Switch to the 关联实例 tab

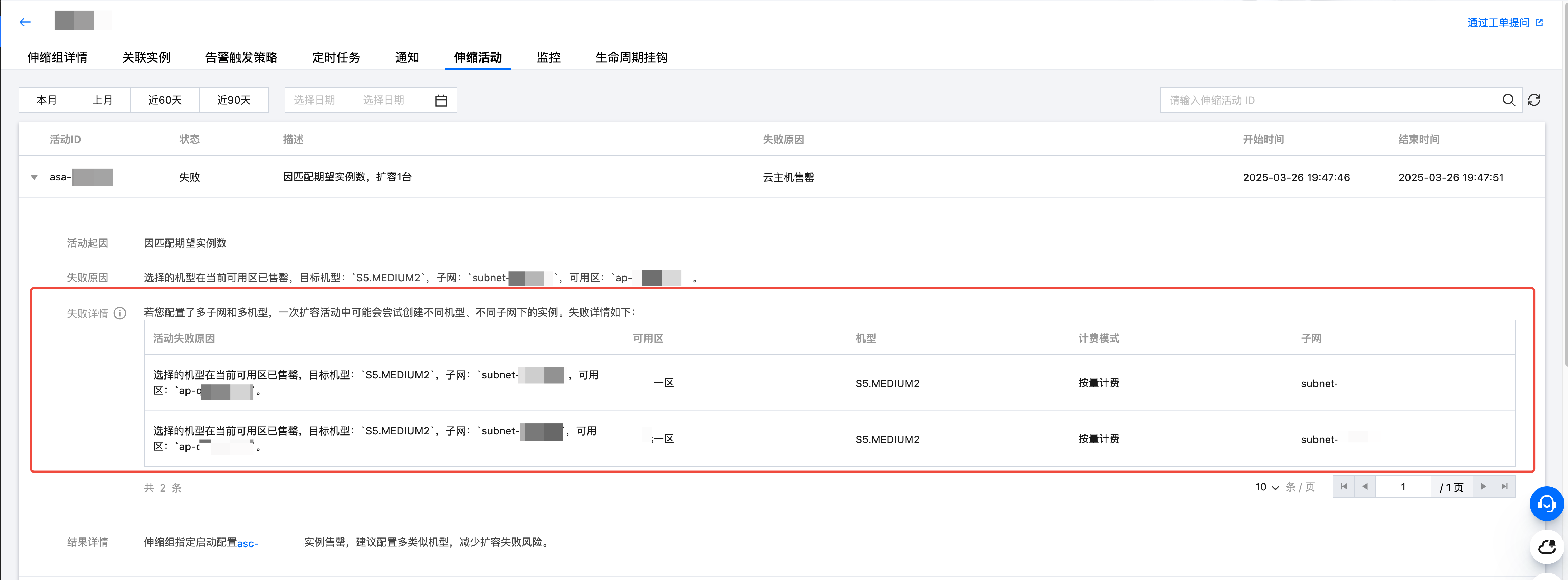point(146,57)
